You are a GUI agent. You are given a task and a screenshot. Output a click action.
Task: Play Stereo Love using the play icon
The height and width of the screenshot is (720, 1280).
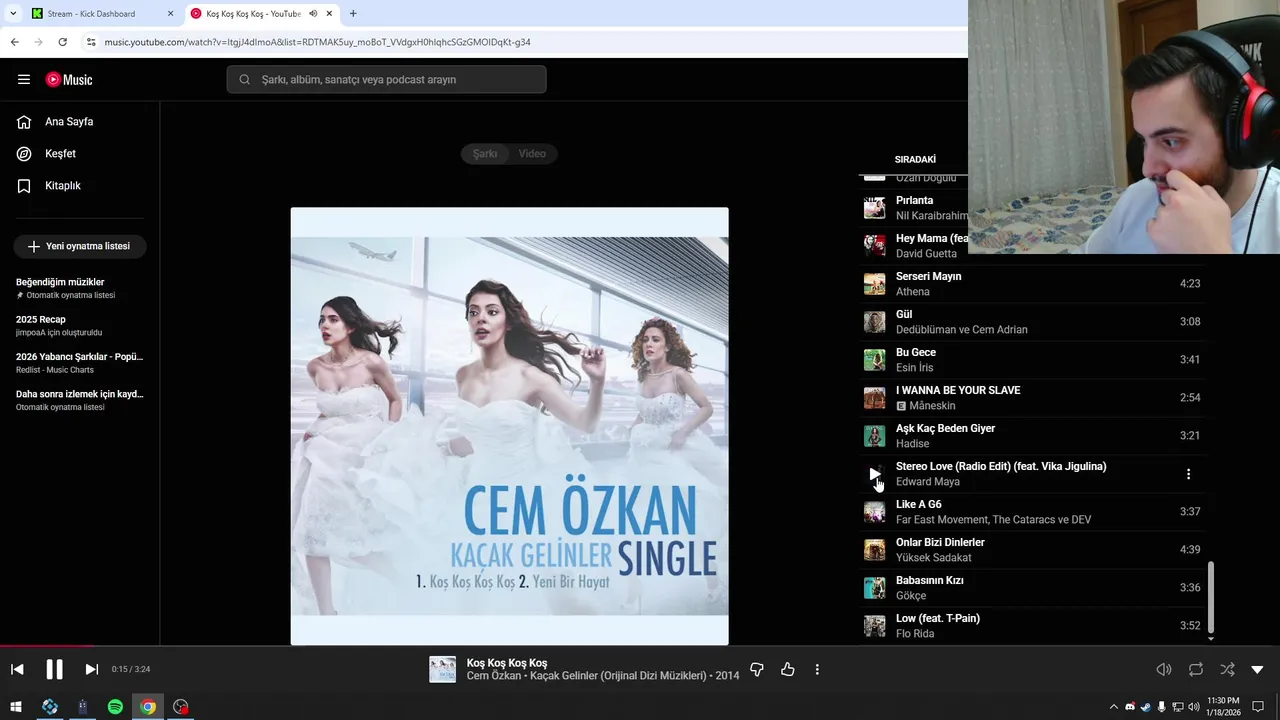pyautogui.click(x=875, y=474)
